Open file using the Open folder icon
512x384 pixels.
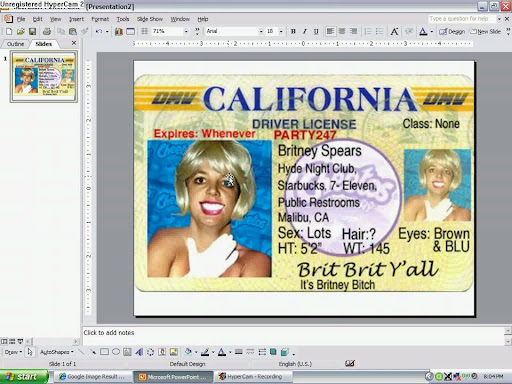click(21, 31)
